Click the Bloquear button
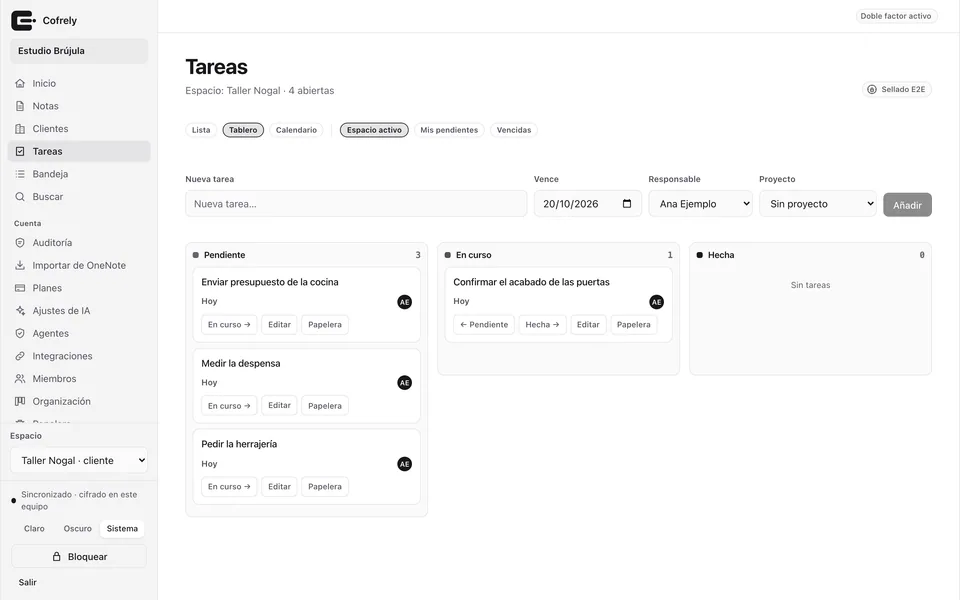The image size is (960, 600). point(79,557)
